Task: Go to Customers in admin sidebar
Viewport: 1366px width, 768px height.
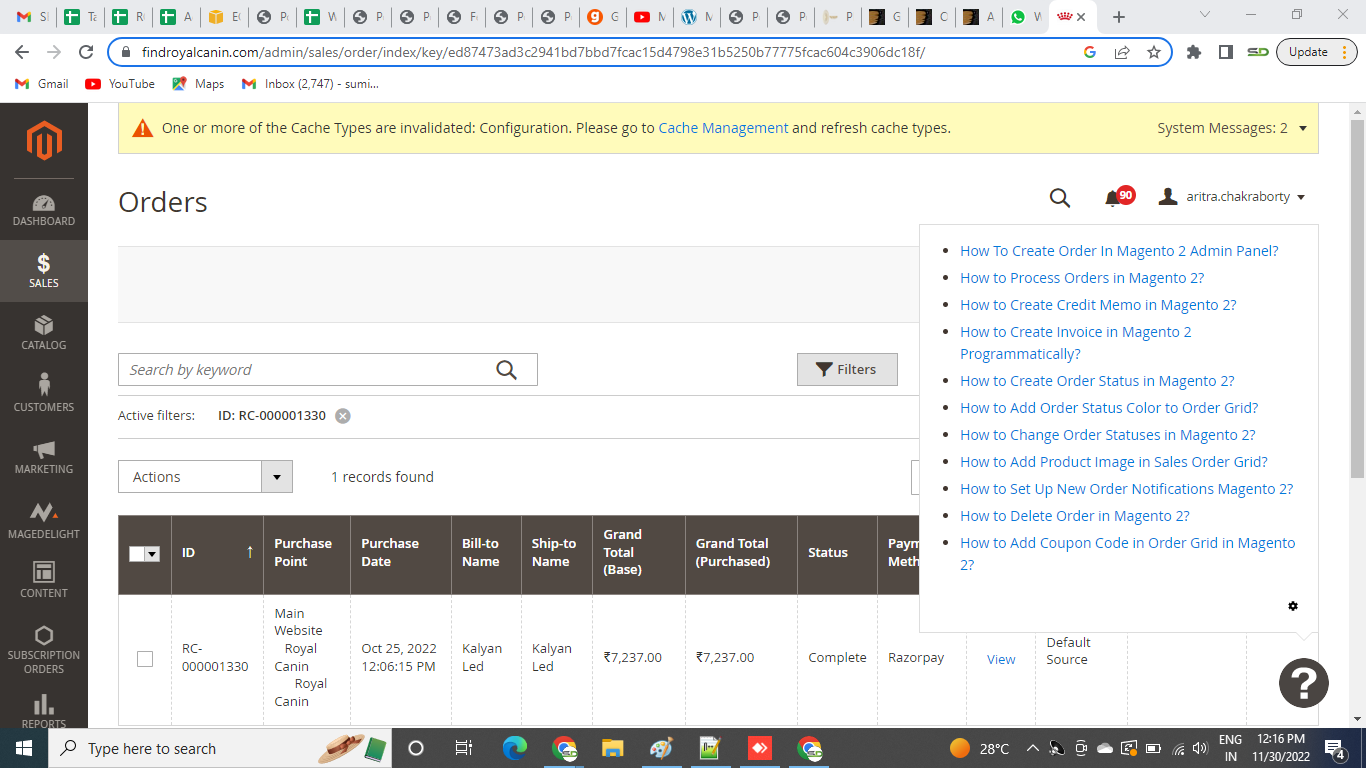Action: (43, 394)
